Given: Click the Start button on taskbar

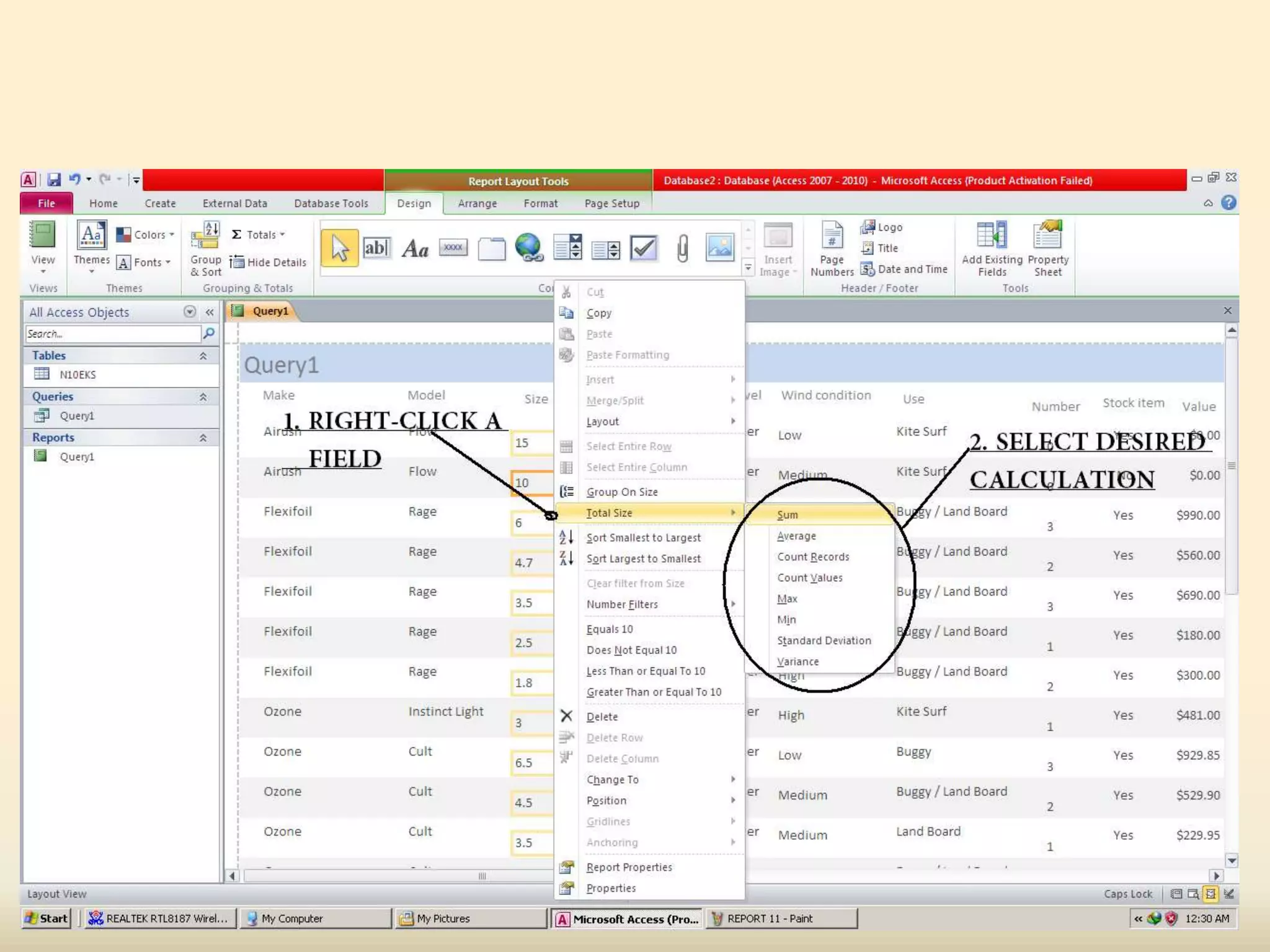Looking at the screenshot, I should [x=47, y=918].
